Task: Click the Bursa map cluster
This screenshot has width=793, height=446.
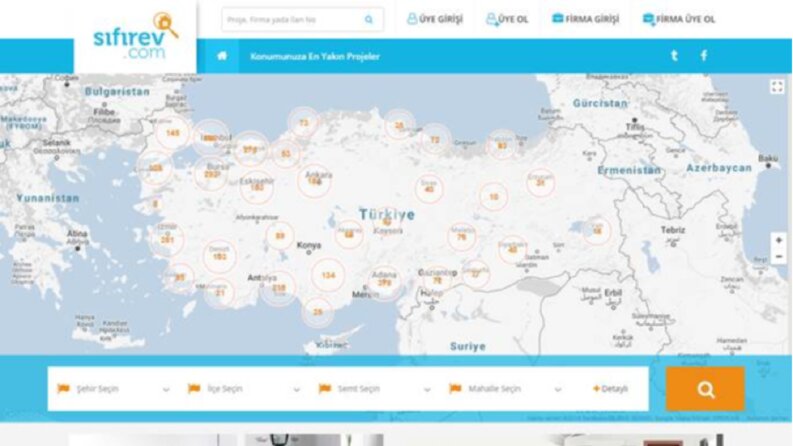Action: pos(211,174)
